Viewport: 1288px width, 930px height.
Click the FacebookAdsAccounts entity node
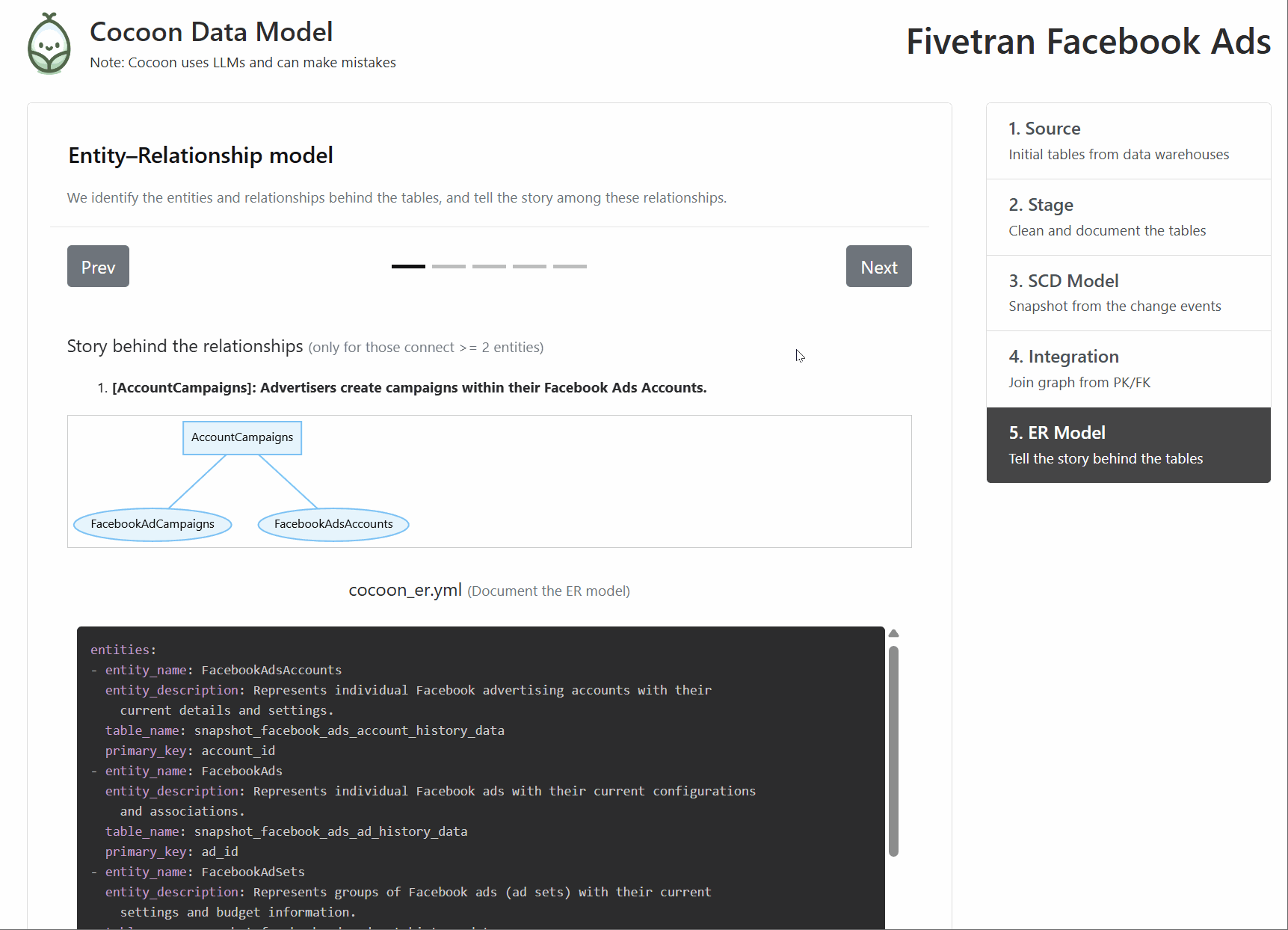[333, 524]
